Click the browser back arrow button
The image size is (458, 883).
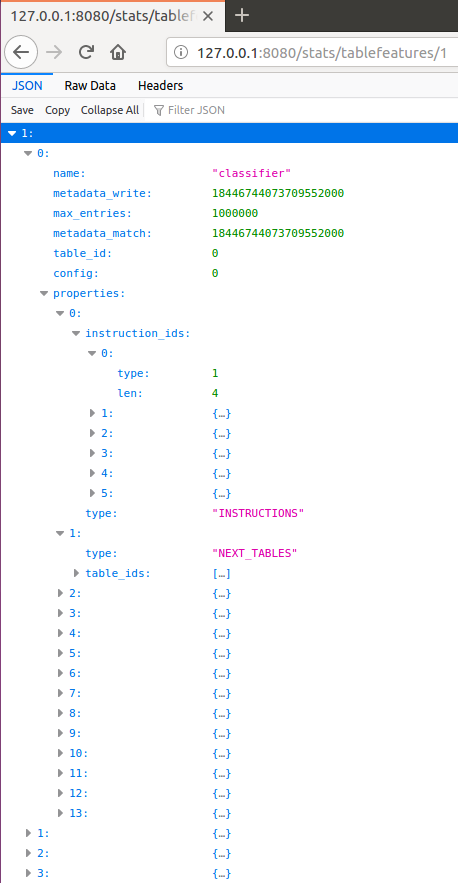(21, 53)
